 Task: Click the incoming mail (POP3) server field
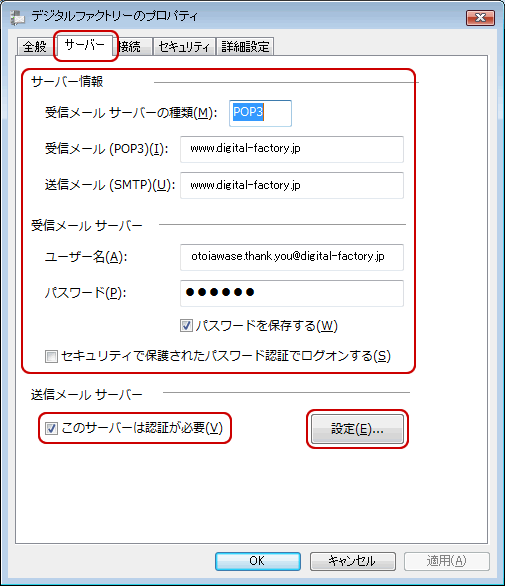[x=292, y=149]
